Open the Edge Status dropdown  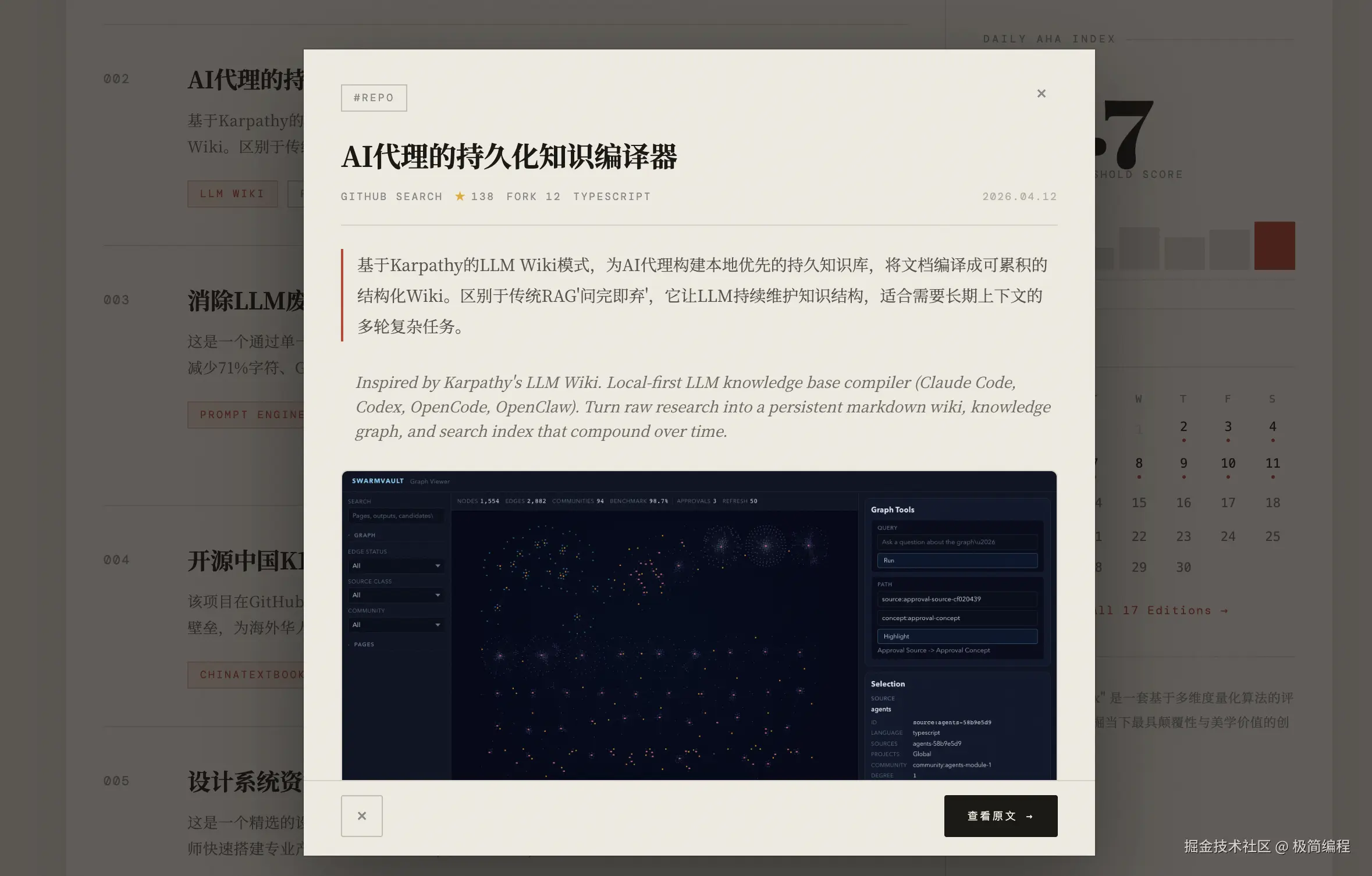tap(396, 565)
